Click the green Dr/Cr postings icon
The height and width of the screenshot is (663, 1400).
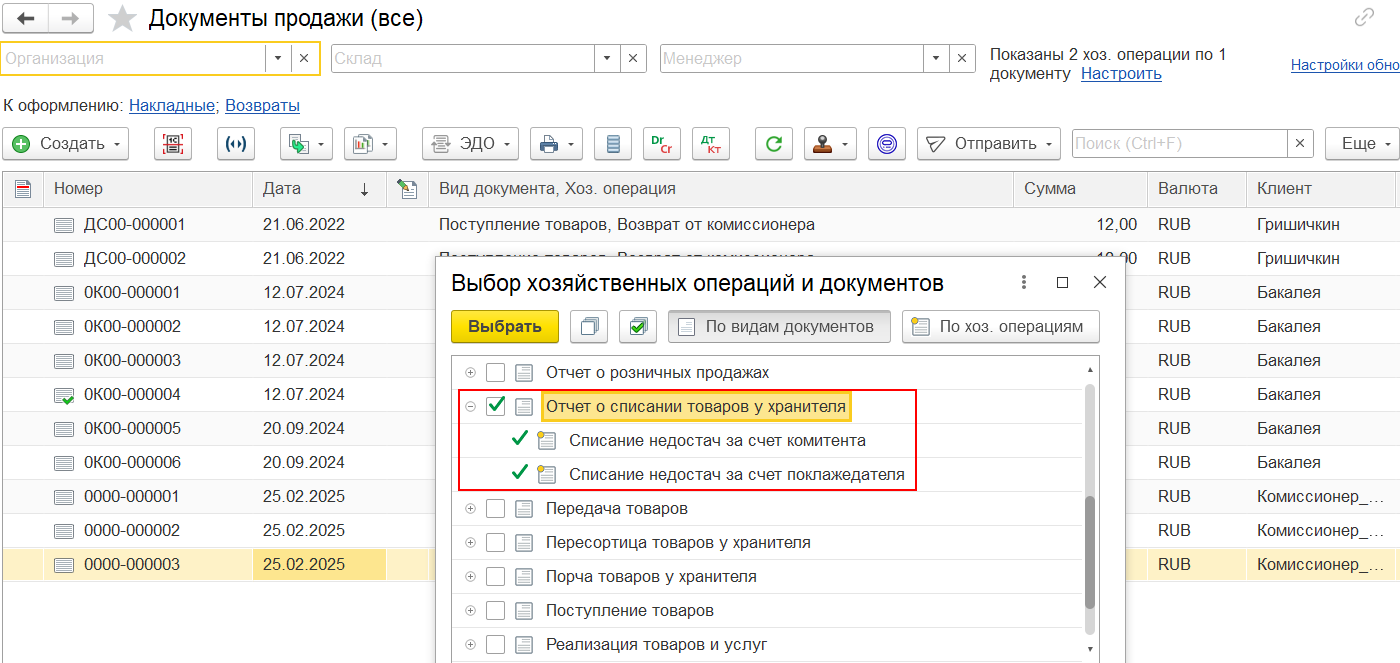[x=661, y=144]
